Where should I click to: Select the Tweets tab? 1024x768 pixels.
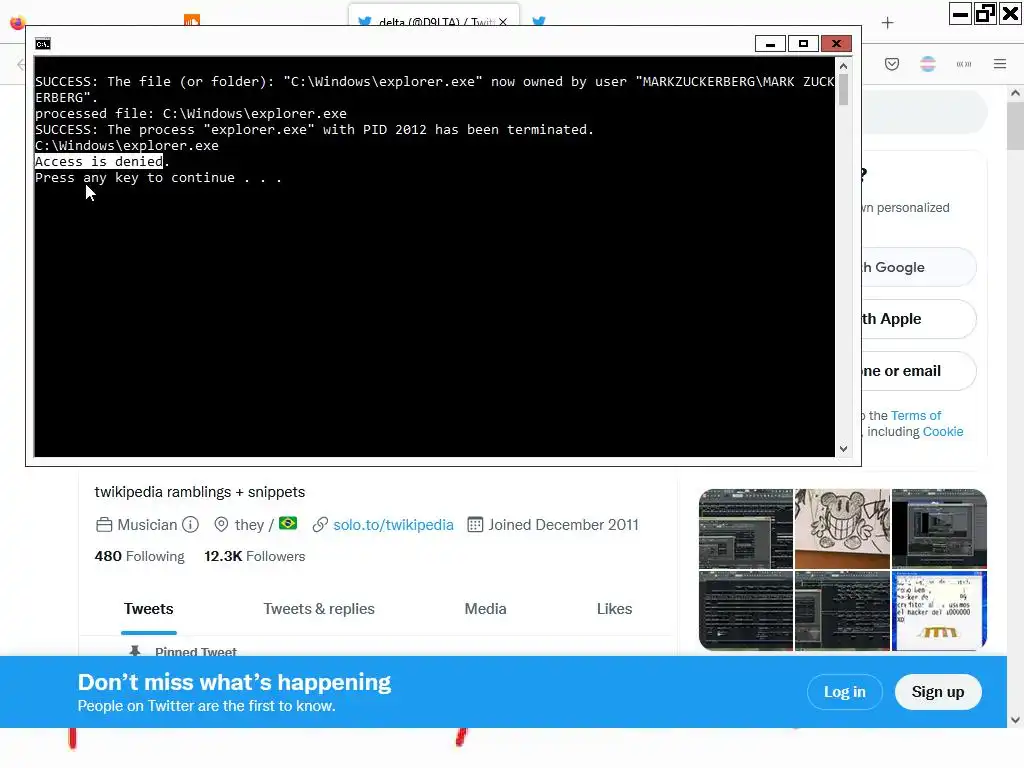coord(149,609)
